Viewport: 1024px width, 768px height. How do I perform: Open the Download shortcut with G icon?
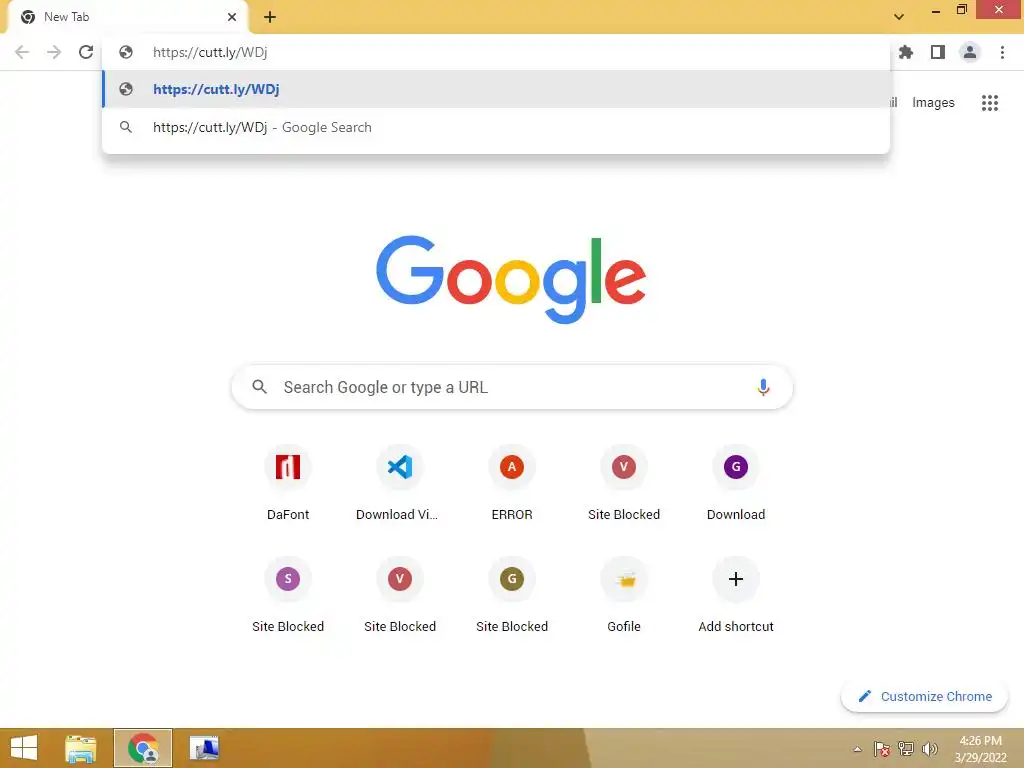point(736,482)
